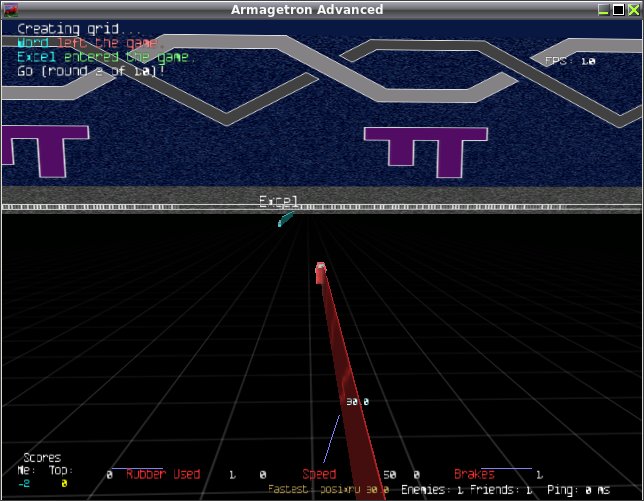This screenshot has width=644, height=501.
Task: Click the Rubber Used gauge label
Action: point(163,474)
